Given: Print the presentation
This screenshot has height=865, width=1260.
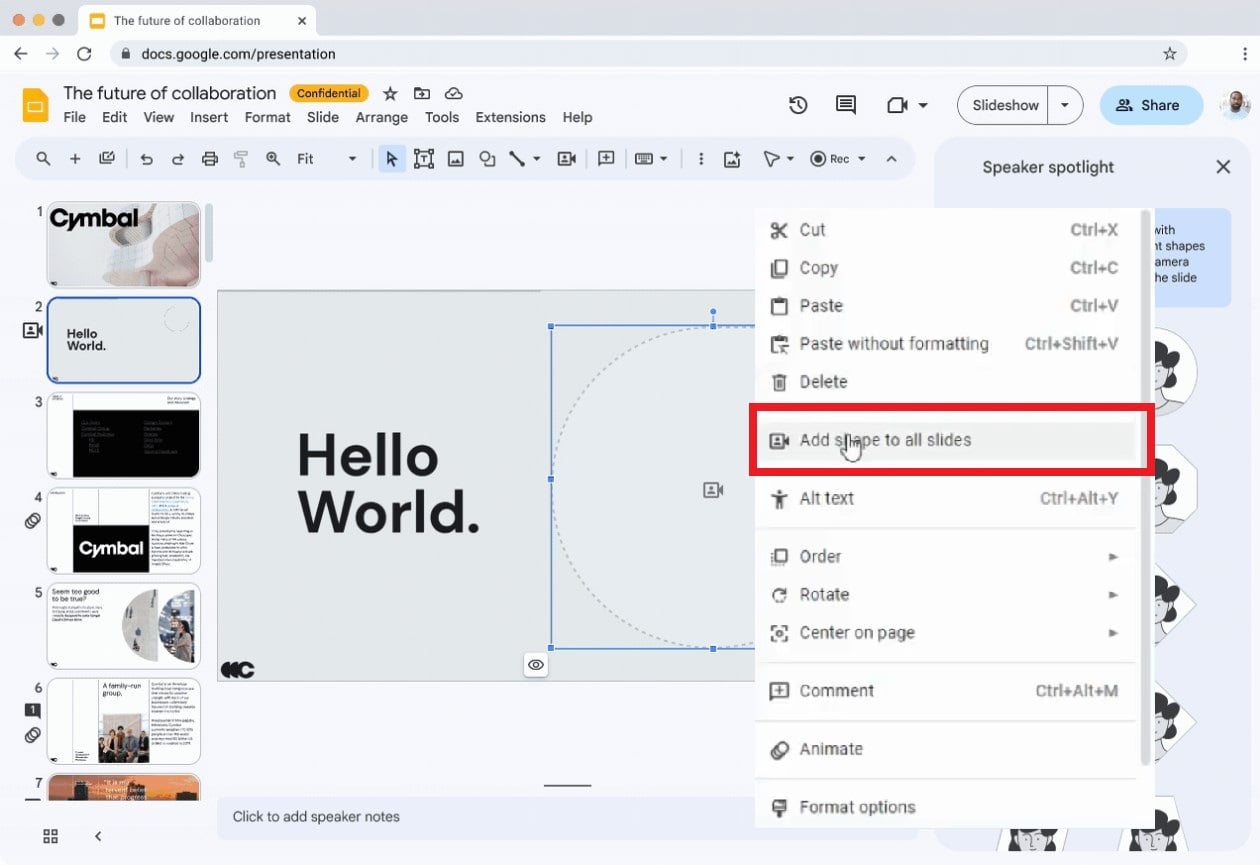Looking at the screenshot, I should click(209, 159).
